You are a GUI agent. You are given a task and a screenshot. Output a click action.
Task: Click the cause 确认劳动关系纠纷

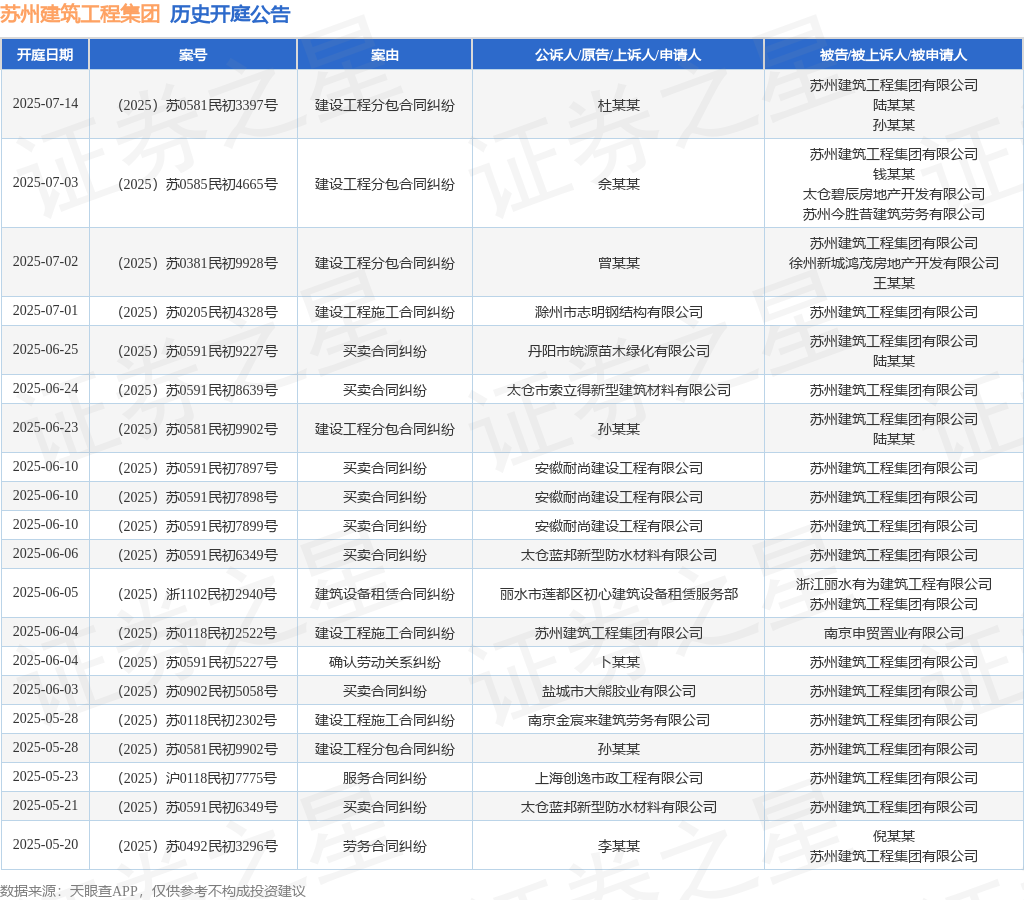click(385, 663)
